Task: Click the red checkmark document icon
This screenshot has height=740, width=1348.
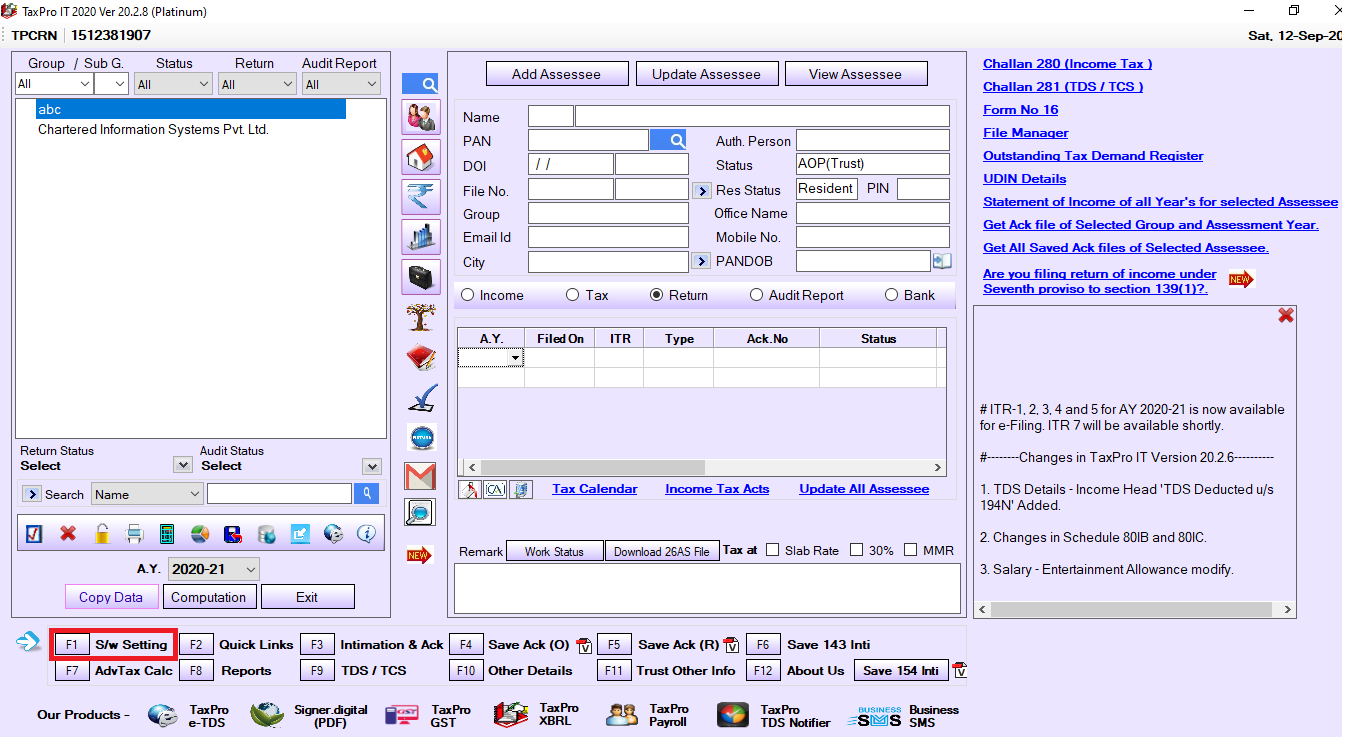Action: pos(34,534)
